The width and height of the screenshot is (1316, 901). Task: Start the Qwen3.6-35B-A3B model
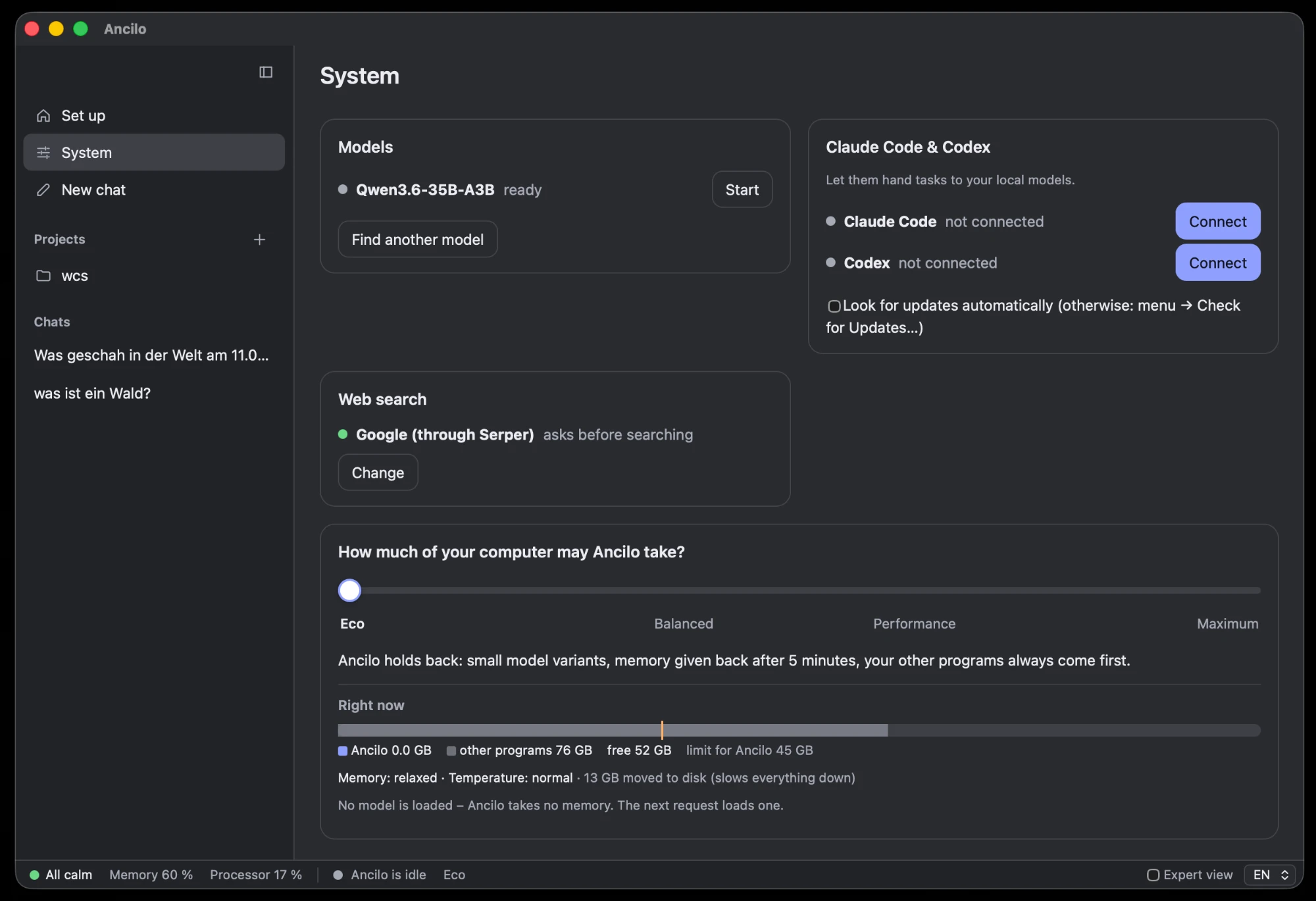click(742, 190)
